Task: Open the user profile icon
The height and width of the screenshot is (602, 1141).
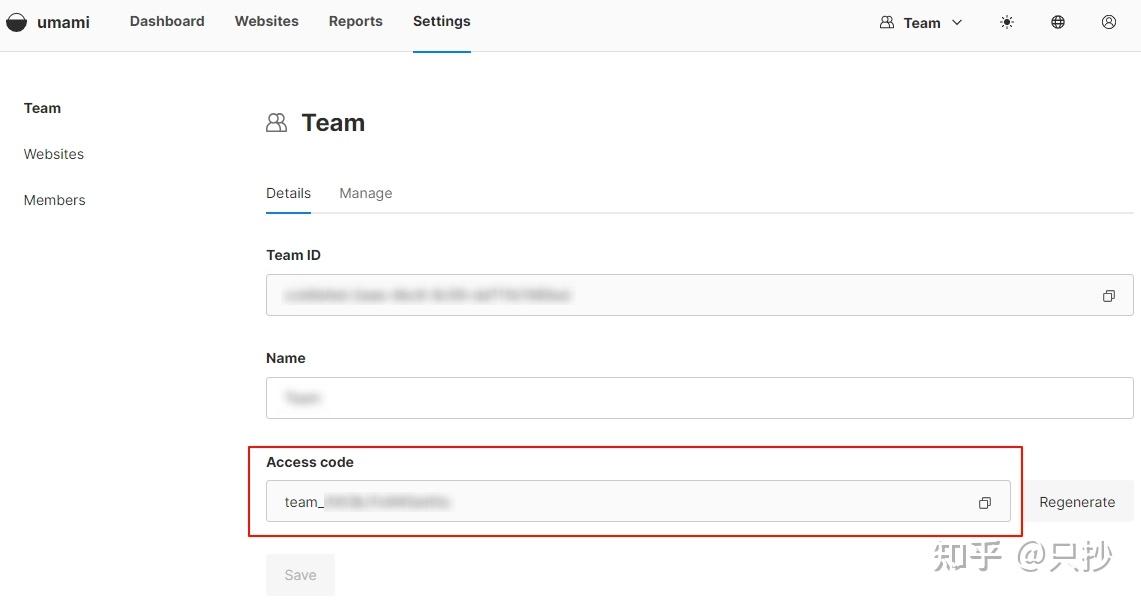Action: coord(1109,23)
